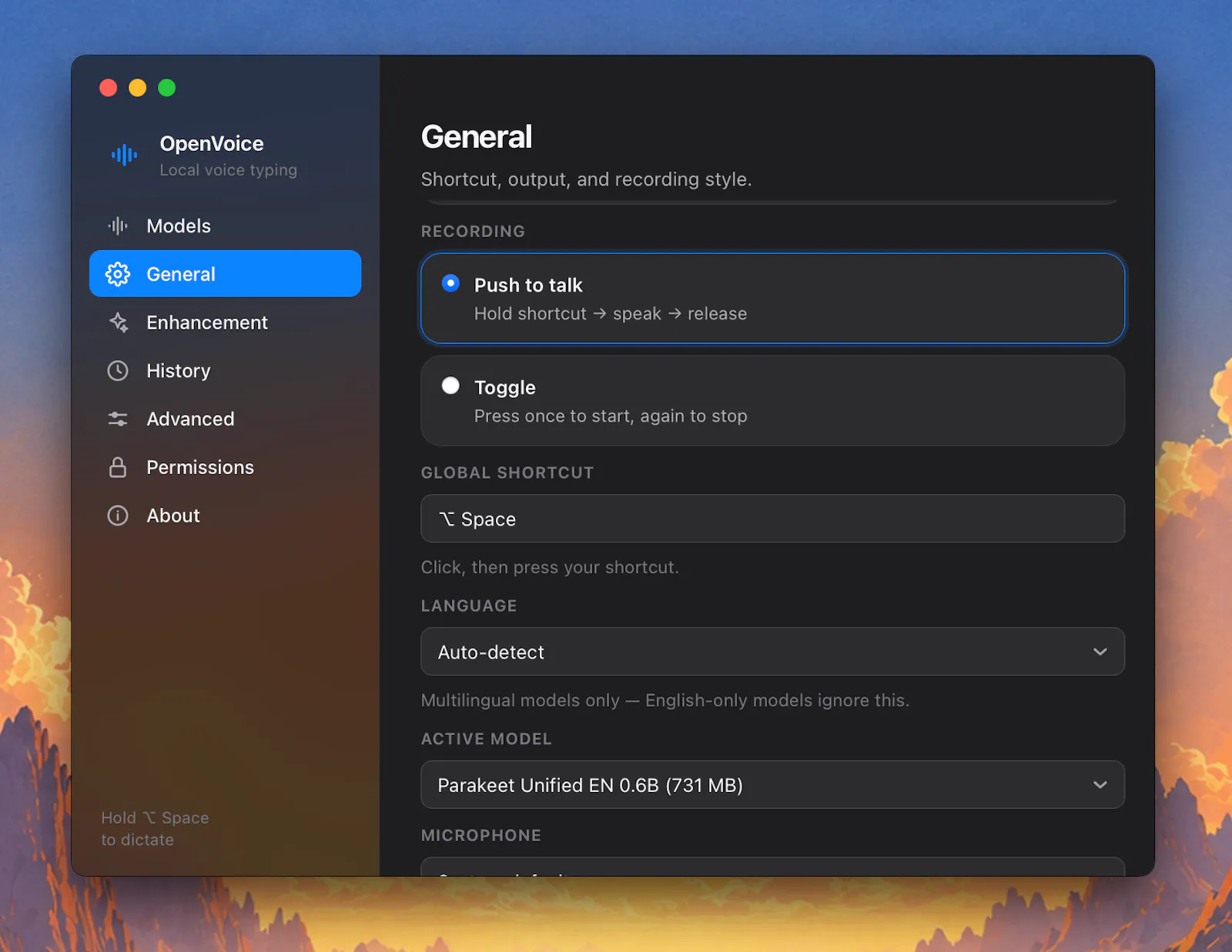Select the Push to talk radio button
The image size is (1232, 952).
450,283
